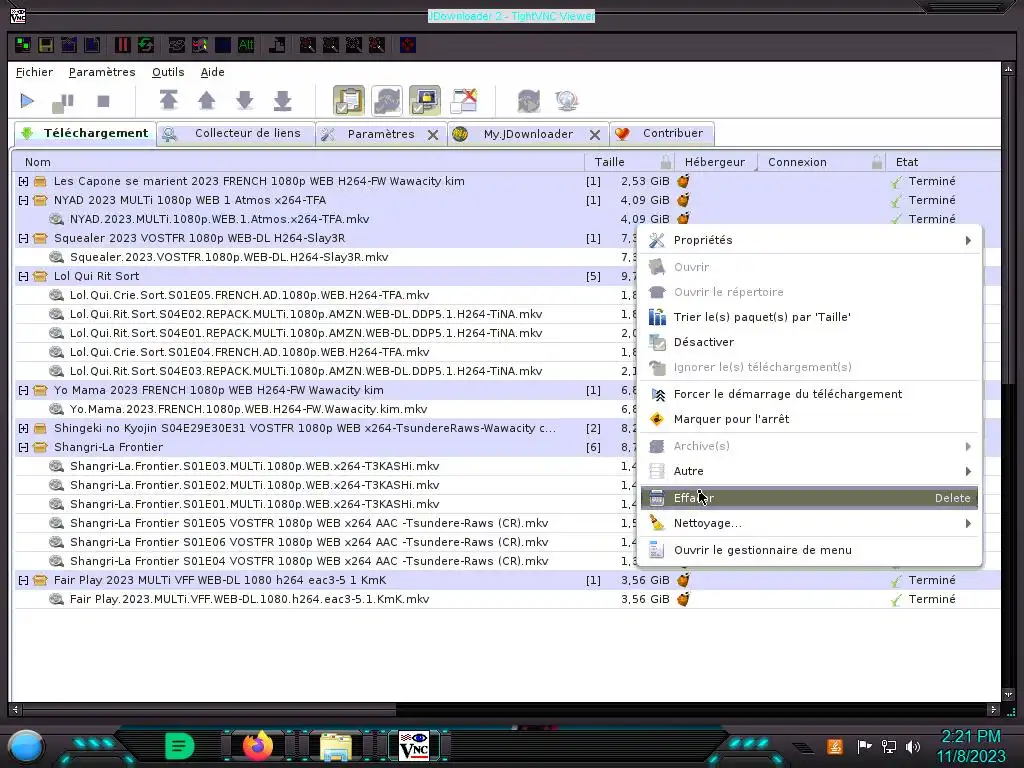Start all downloads with the play button

click(27, 101)
